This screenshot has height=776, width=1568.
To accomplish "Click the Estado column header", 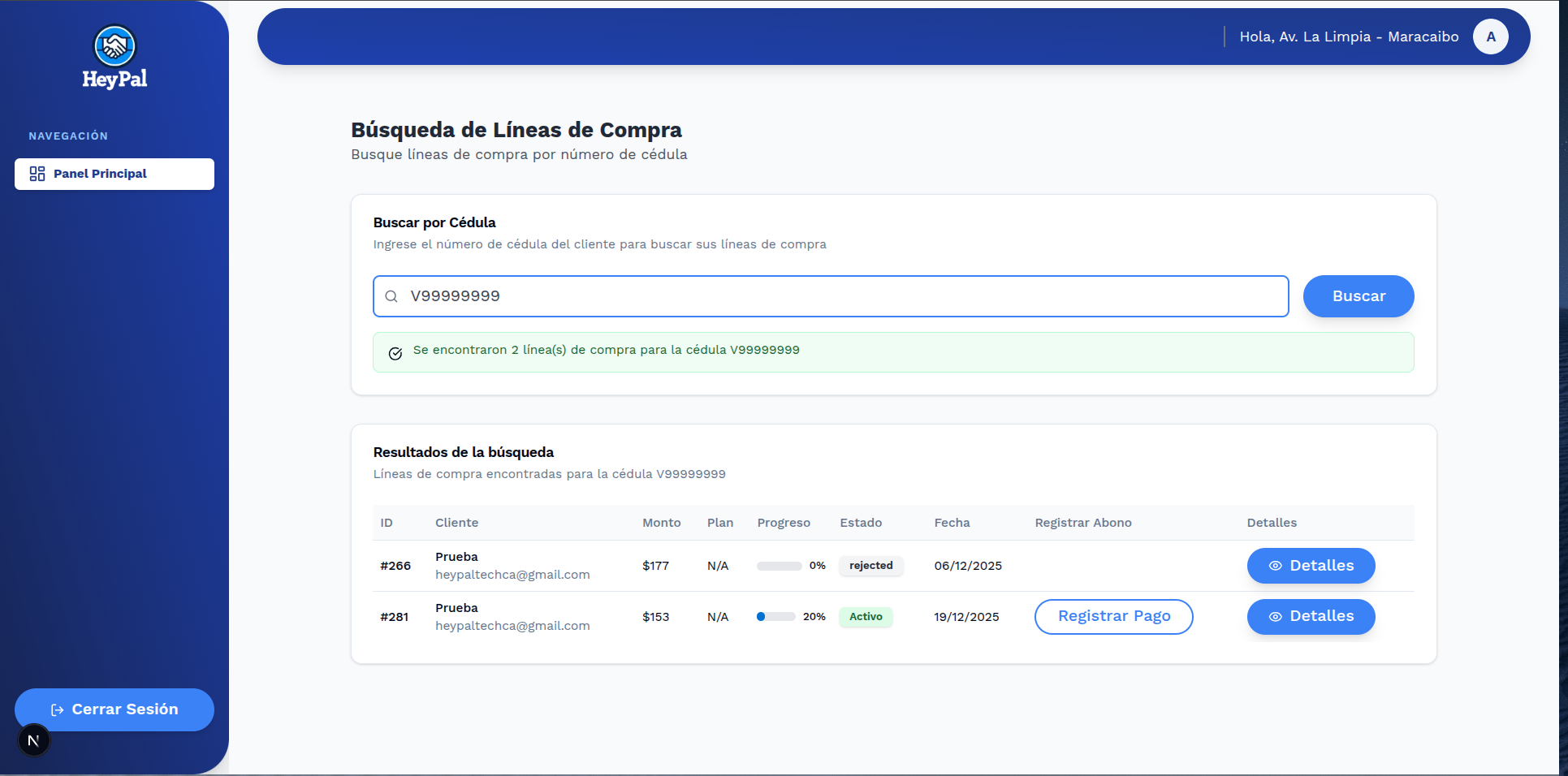I will [861, 523].
